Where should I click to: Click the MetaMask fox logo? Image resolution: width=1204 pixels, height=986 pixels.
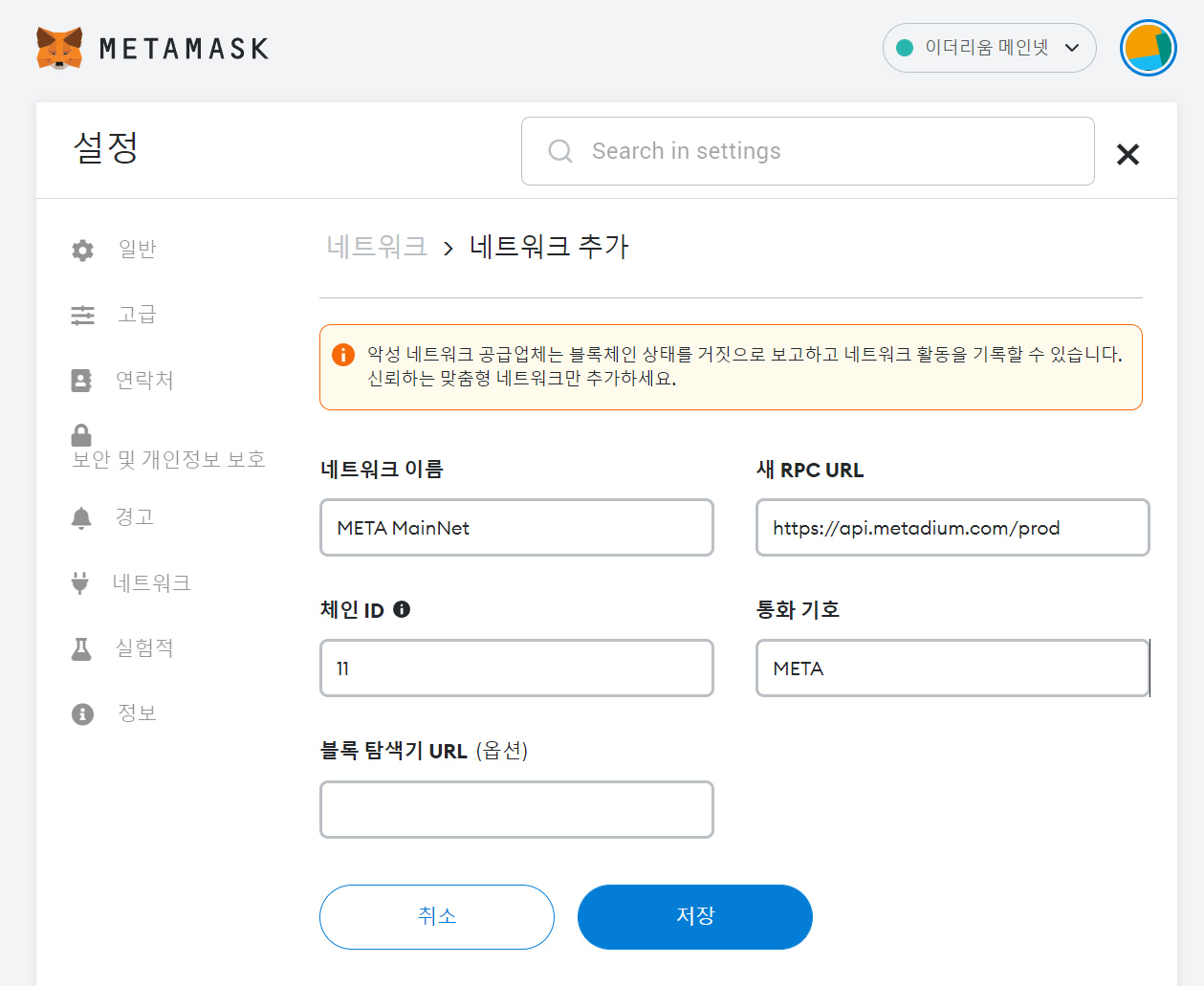pos(59,48)
